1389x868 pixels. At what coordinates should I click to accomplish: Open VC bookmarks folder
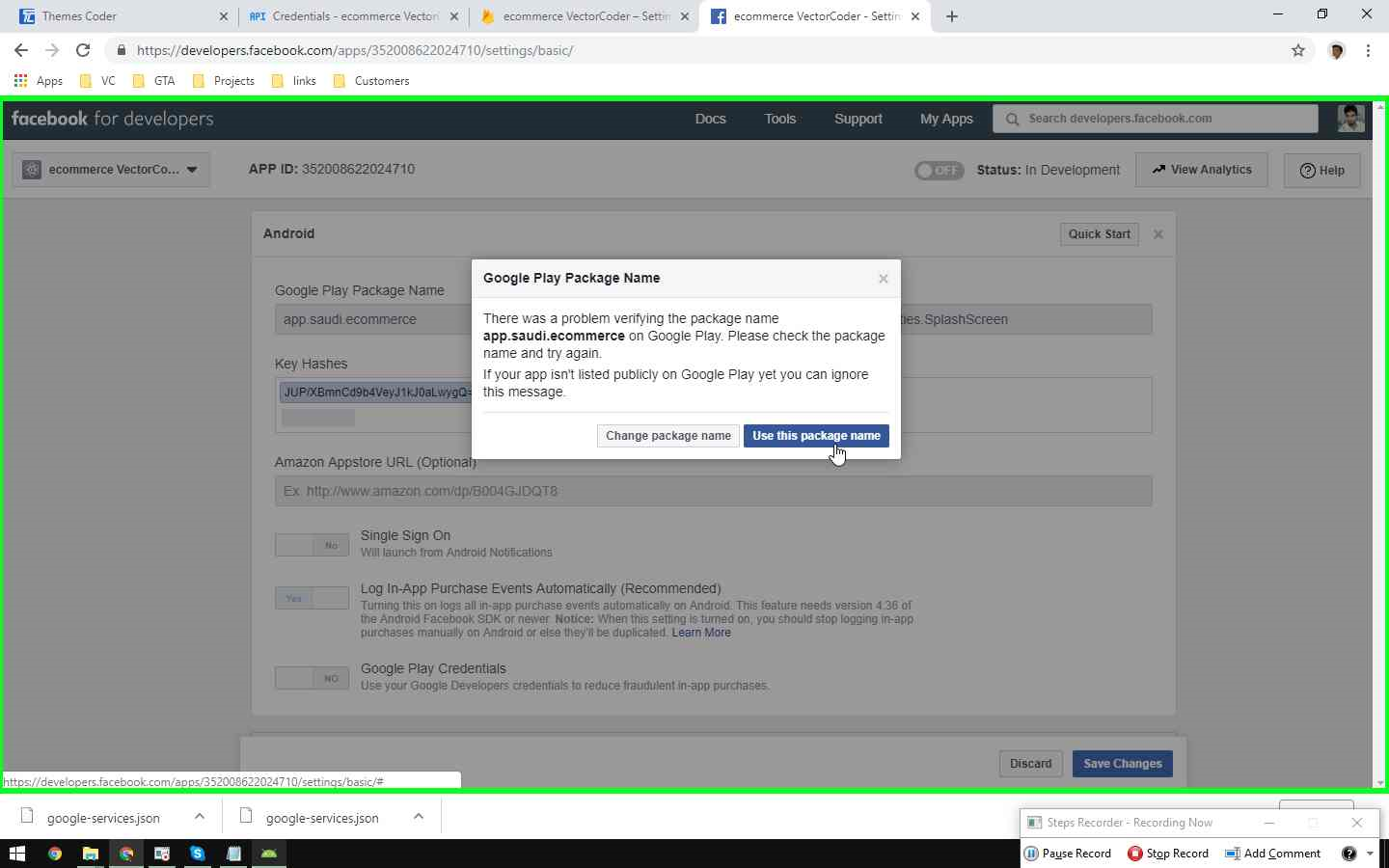(x=97, y=81)
